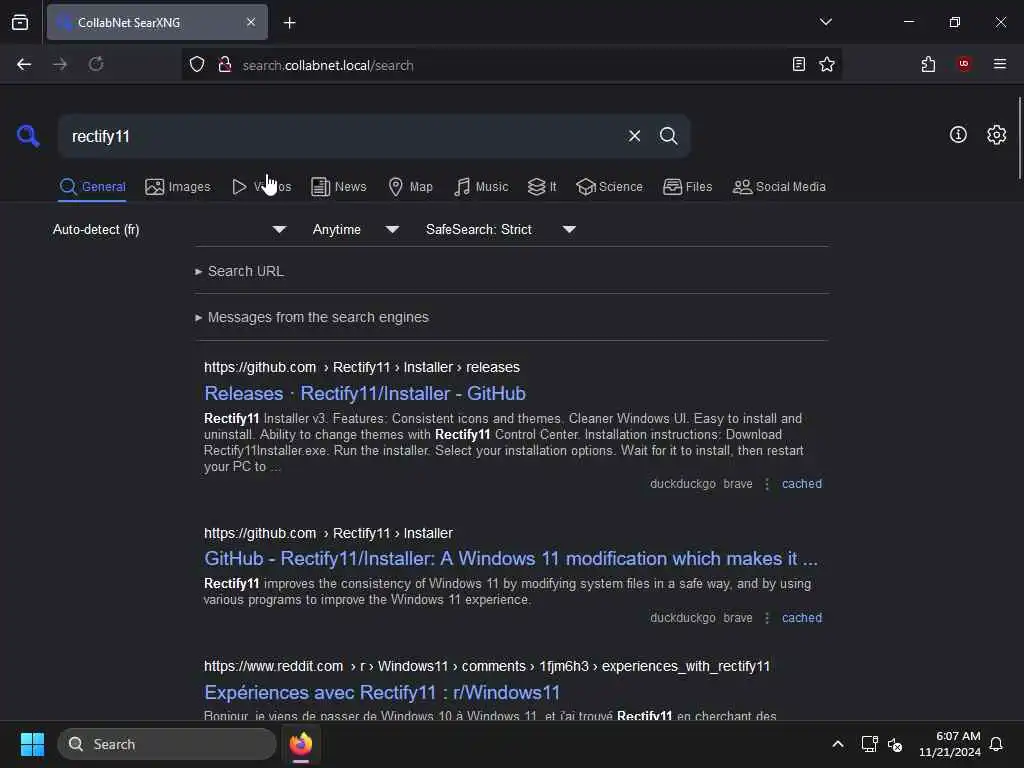Switch to the Map category tab
The image size is (1024, 768).
(x=410, y=187)
